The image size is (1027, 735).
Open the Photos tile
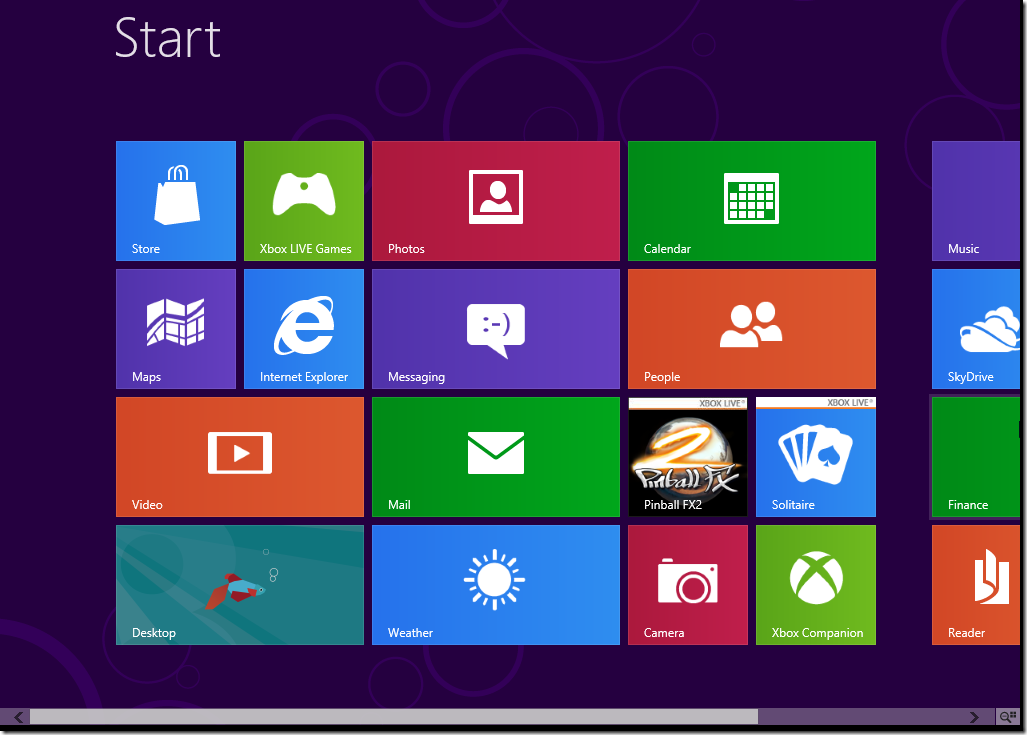click(496, 200)
